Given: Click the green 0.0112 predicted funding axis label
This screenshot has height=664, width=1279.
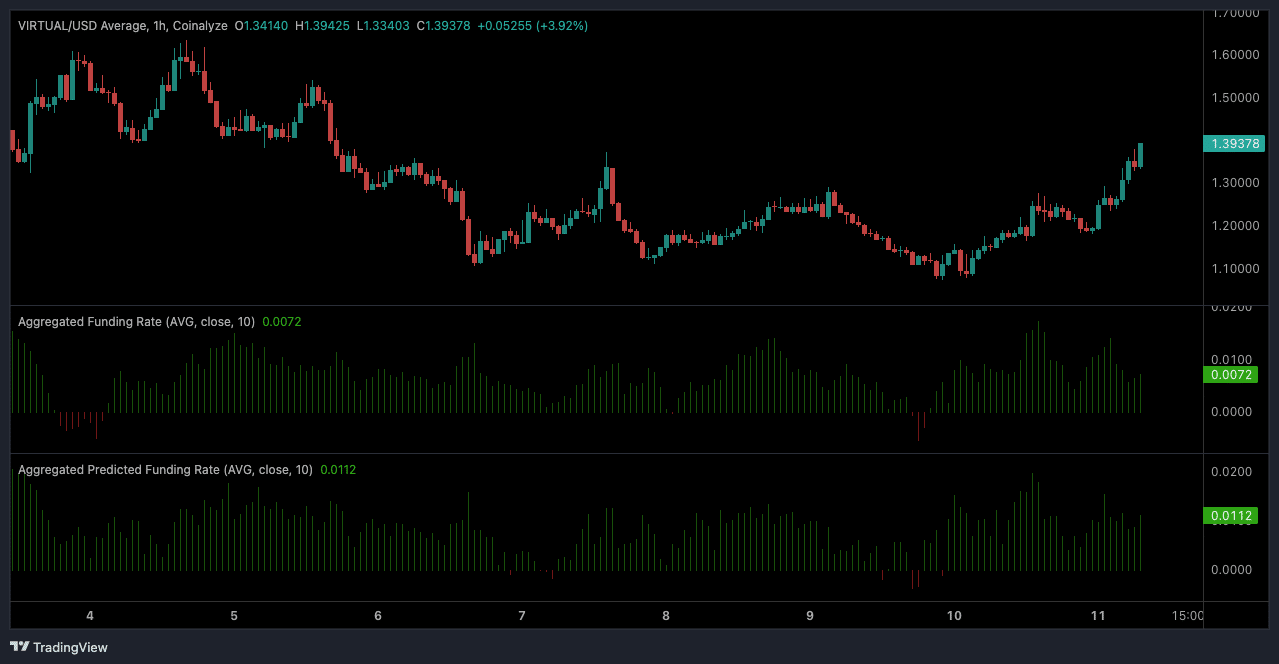Looking at the screenshot, I should coord(1230,516).
